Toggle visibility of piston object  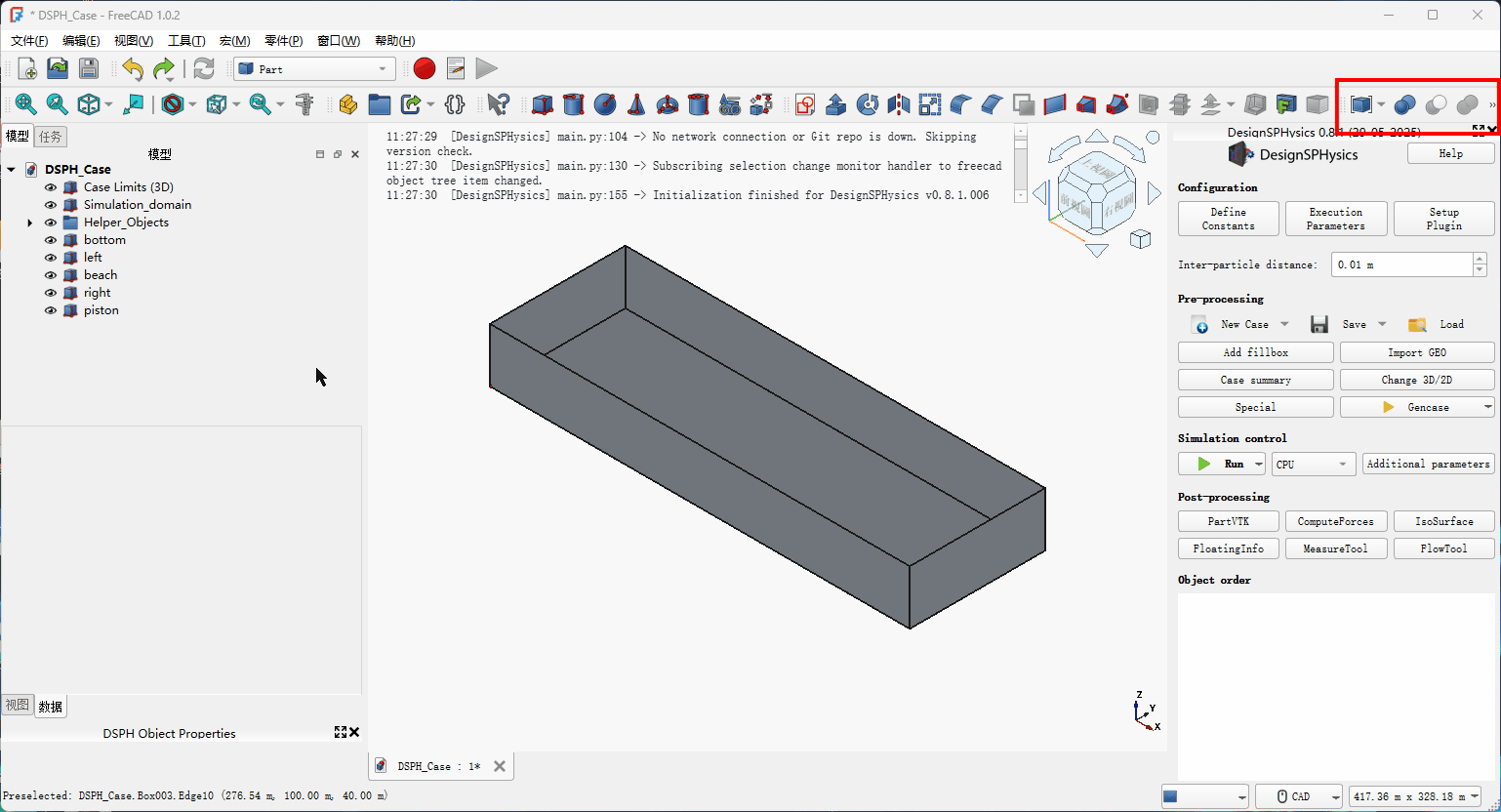click(51, 310)
